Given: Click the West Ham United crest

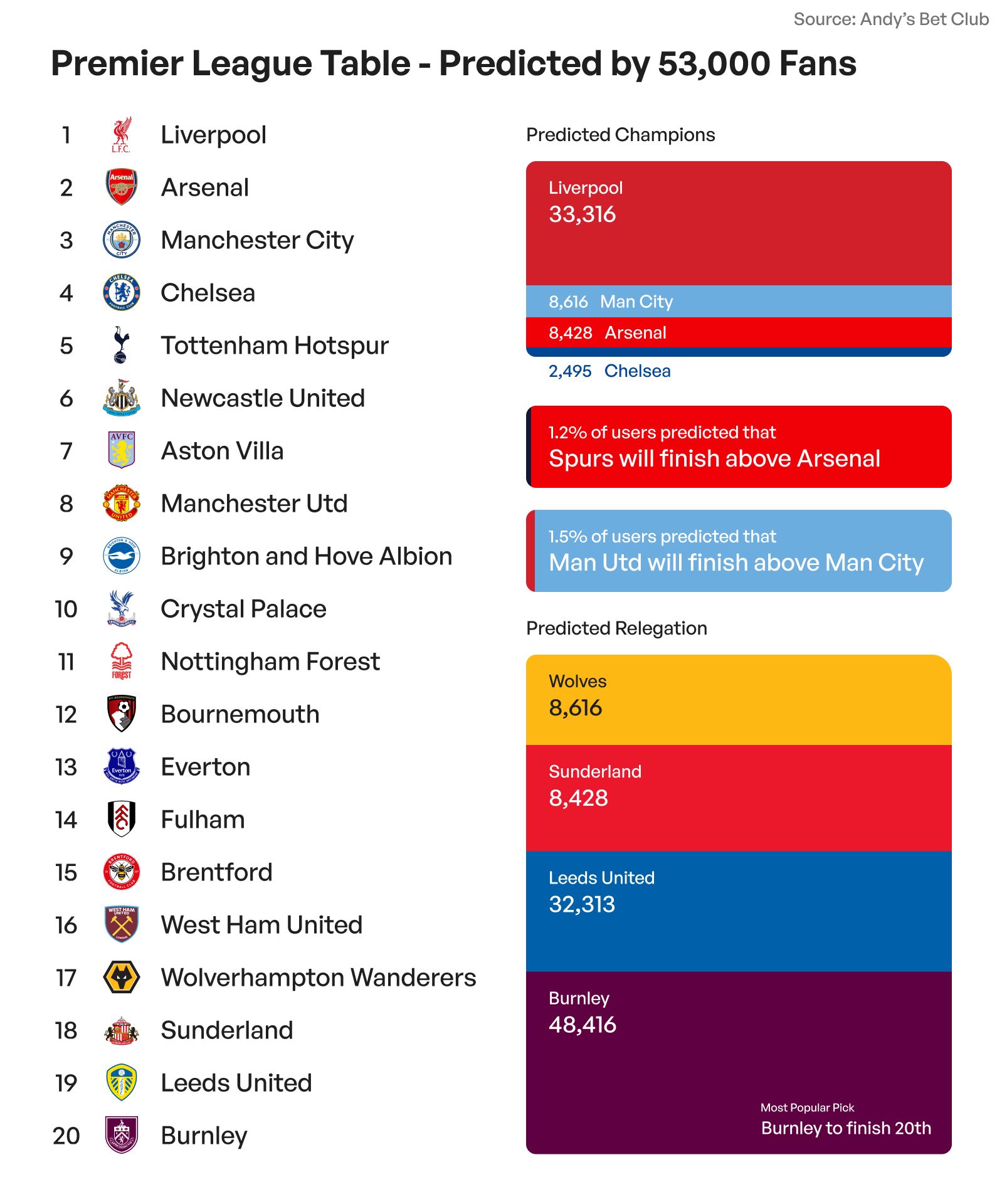Looking at the screenshot, I should pyautogui.click(x=121, y=924).
